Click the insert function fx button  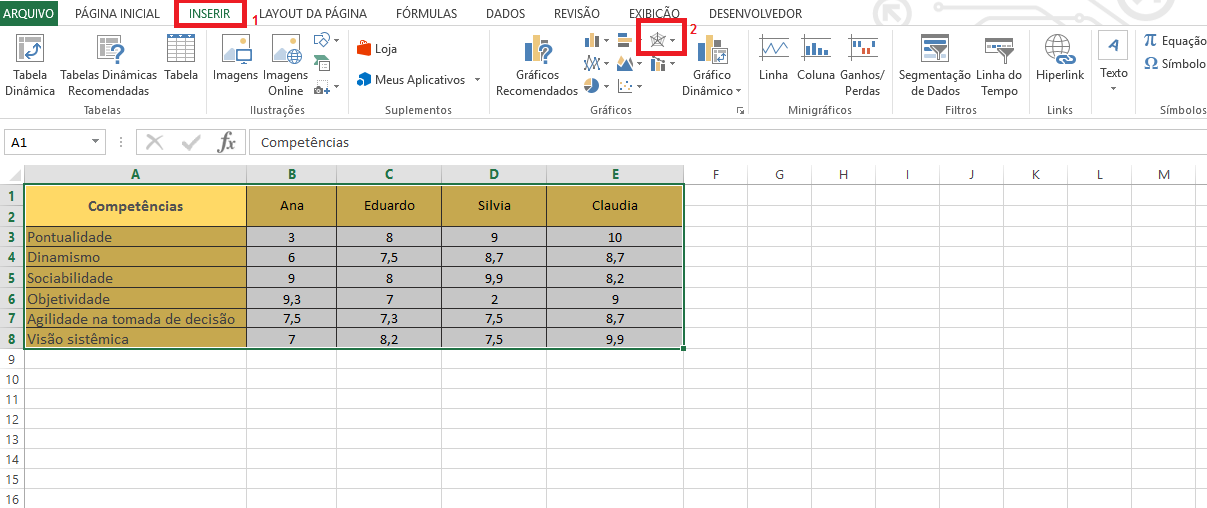point(227,142)
